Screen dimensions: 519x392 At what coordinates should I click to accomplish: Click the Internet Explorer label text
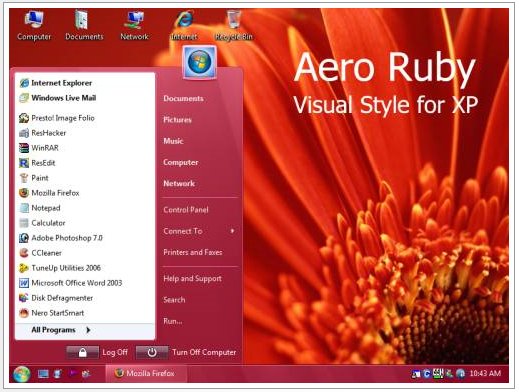pos(62,83)
